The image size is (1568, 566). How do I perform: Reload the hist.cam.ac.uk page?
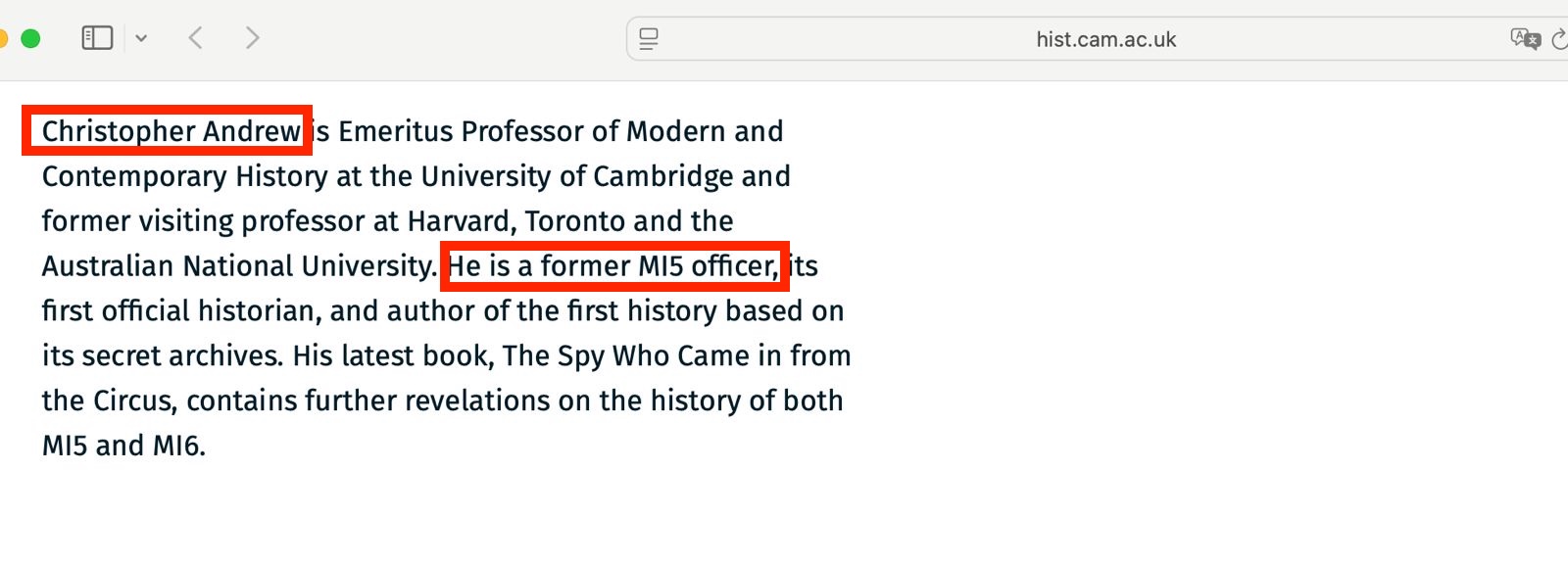tap(1559, 39)
